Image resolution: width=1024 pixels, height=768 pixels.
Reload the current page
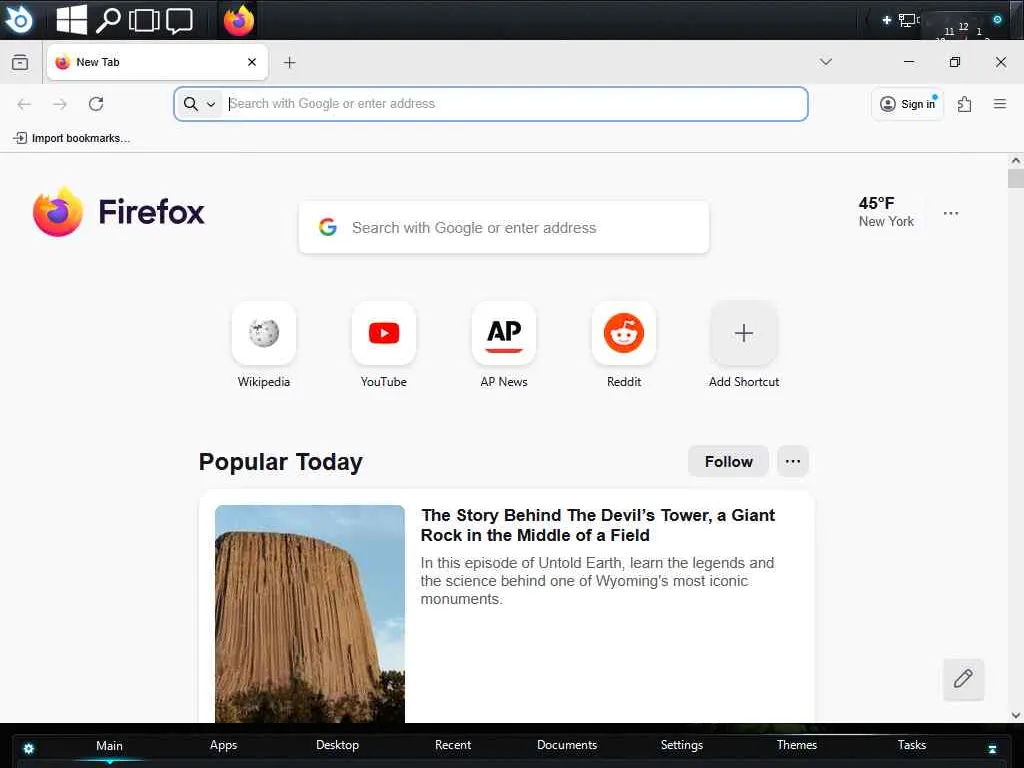point(96,104)
